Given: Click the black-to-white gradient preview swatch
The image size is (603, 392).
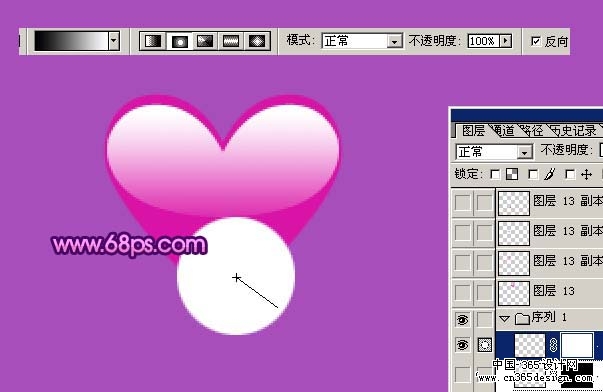Looking at the screenshot, I should pyautogui.click(x=72, y=41).
